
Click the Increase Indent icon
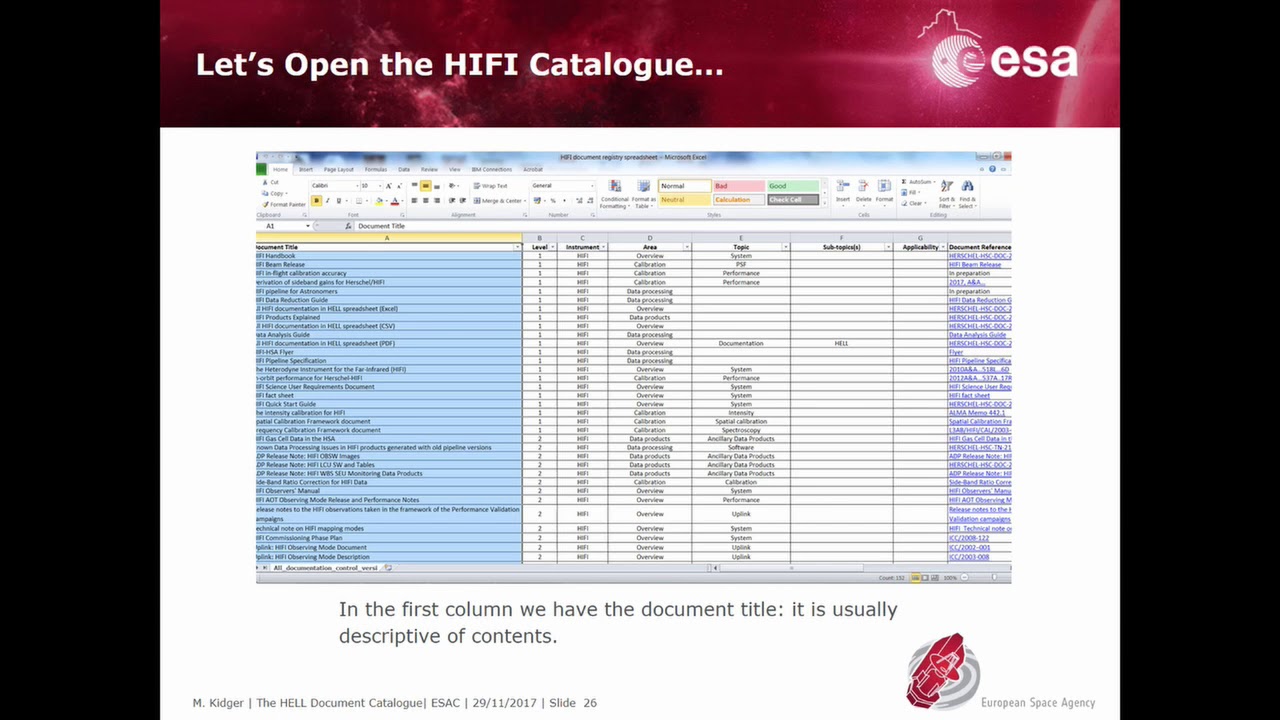click(x=463, y=201)
